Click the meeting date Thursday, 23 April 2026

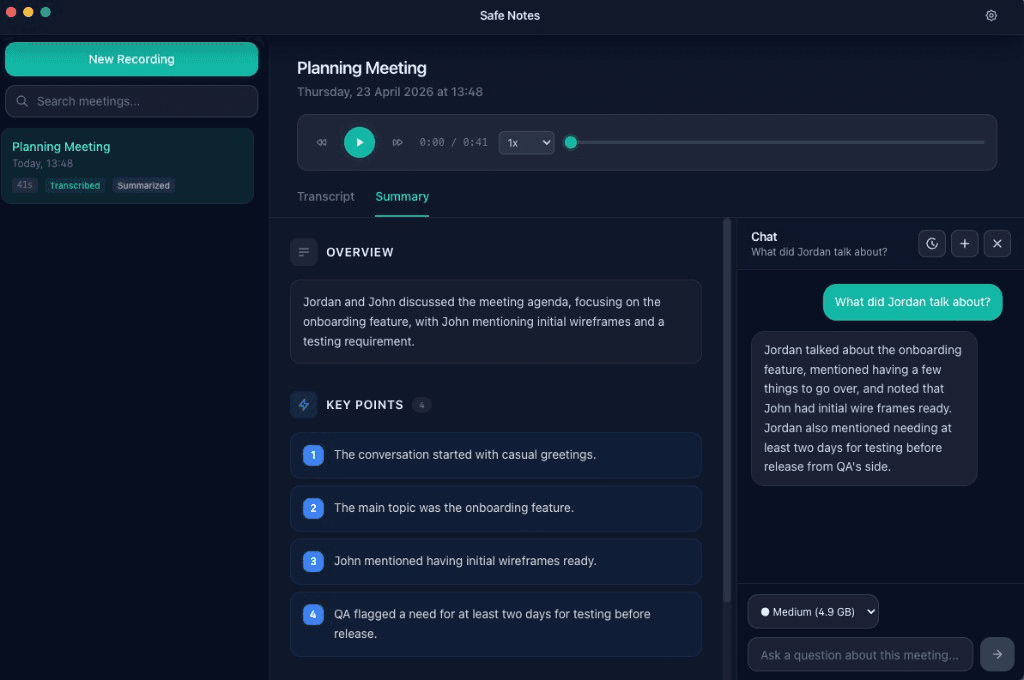390,92
